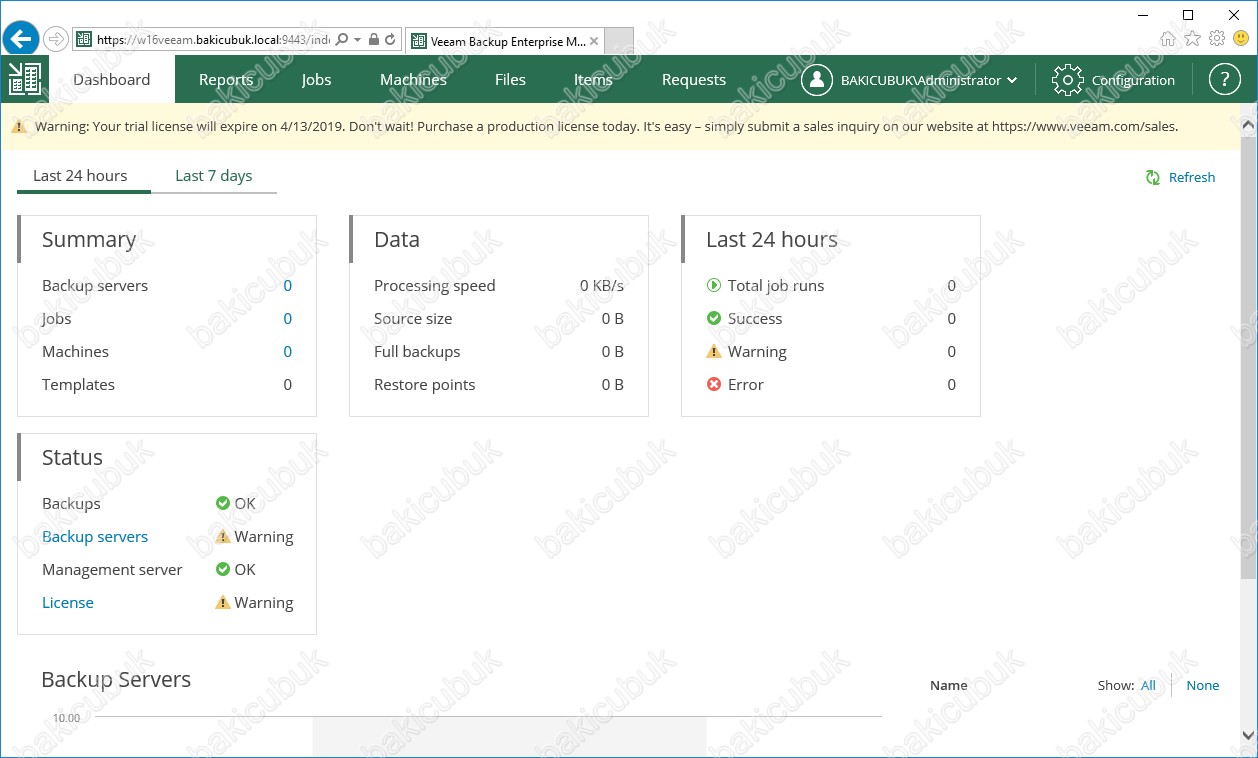Open the Jobs tab

click(x=316, y=79)
